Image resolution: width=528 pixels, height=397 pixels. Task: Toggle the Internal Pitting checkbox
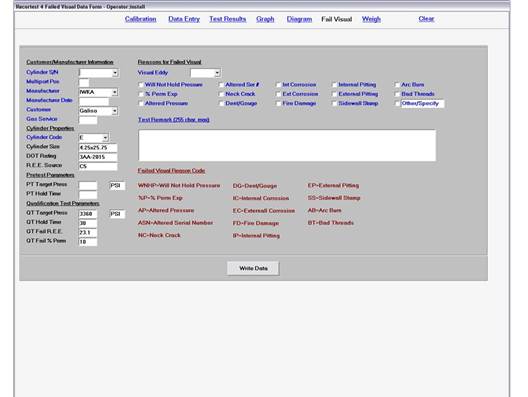(334, 85)
